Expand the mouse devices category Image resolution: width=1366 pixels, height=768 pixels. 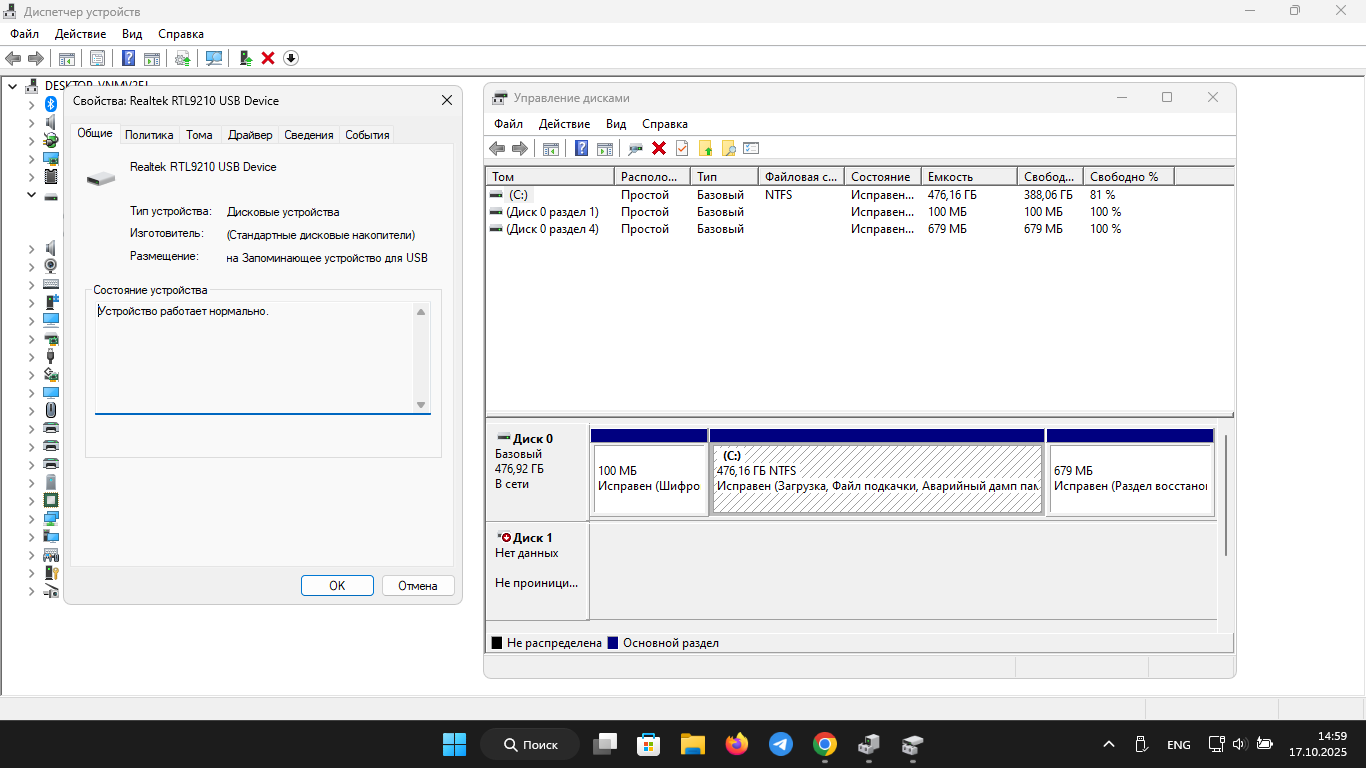pyautogui.click(x=31, y=410)
